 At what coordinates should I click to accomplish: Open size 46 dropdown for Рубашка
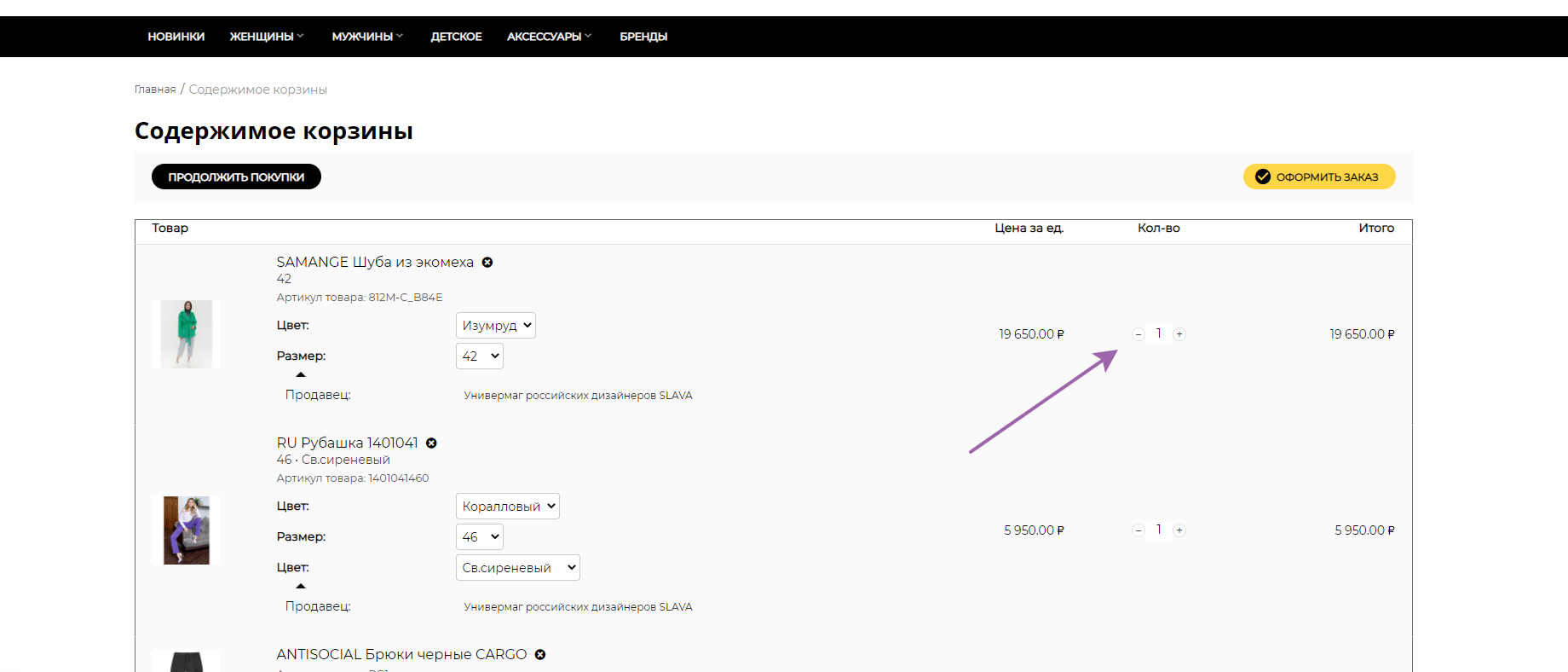tap(480, 537)
